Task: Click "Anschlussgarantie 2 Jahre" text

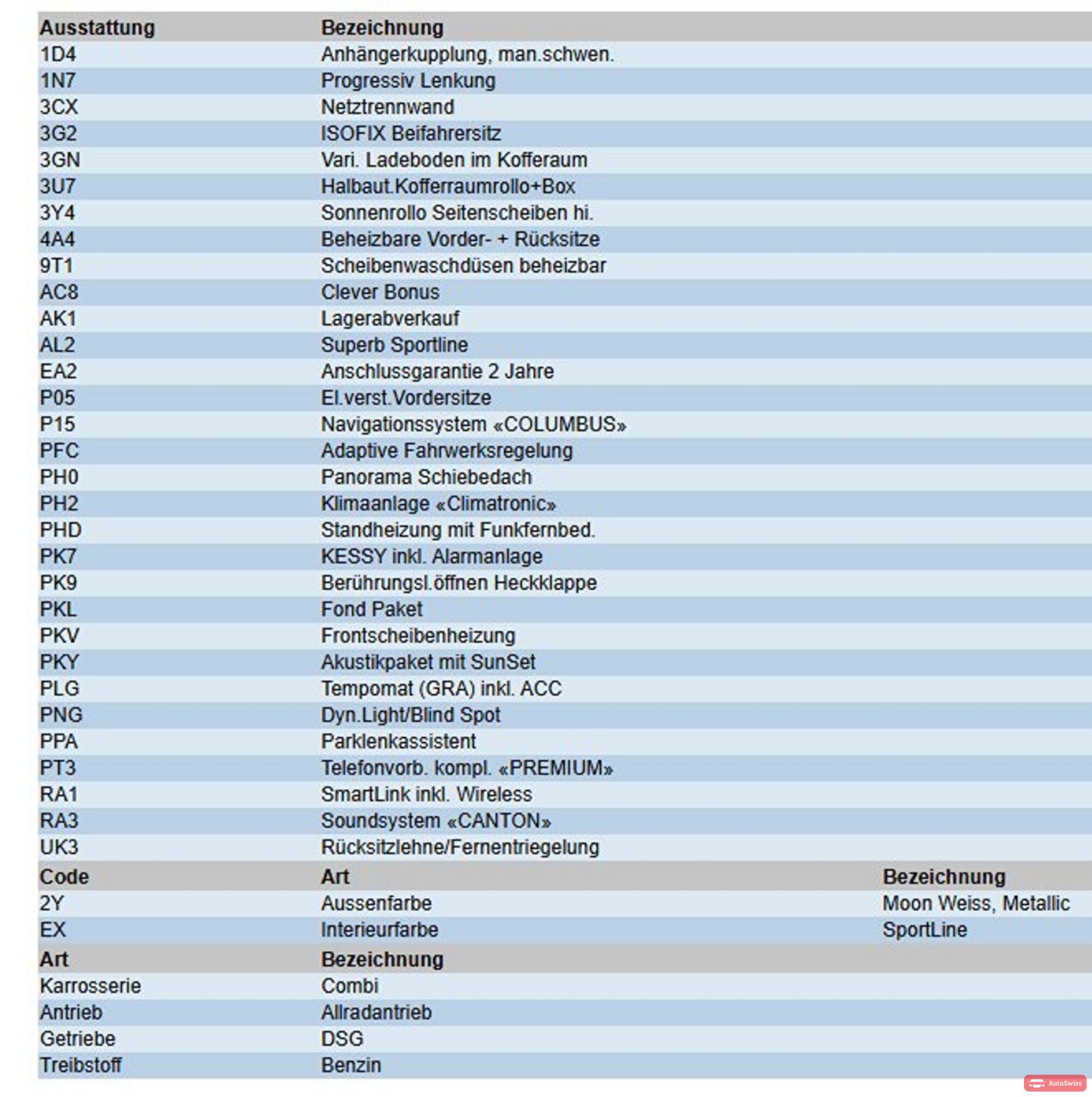Action: (437, 371)
